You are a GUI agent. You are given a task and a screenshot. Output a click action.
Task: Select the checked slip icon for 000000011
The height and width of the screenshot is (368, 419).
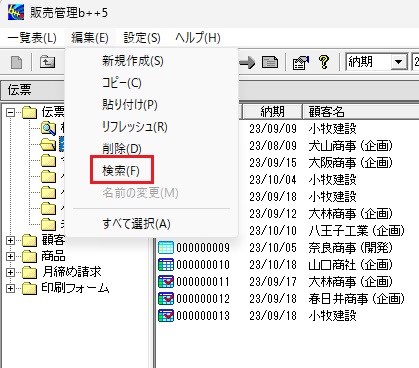point(166,282)
